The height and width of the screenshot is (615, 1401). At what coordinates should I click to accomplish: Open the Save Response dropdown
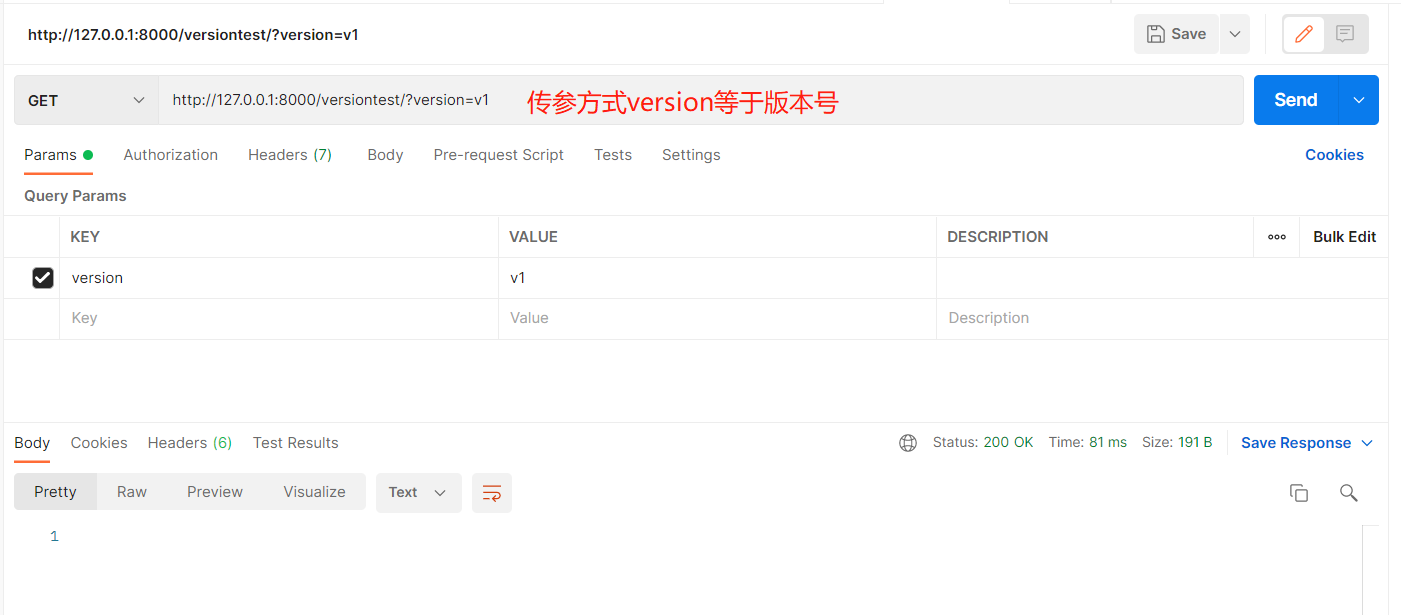1307,443
